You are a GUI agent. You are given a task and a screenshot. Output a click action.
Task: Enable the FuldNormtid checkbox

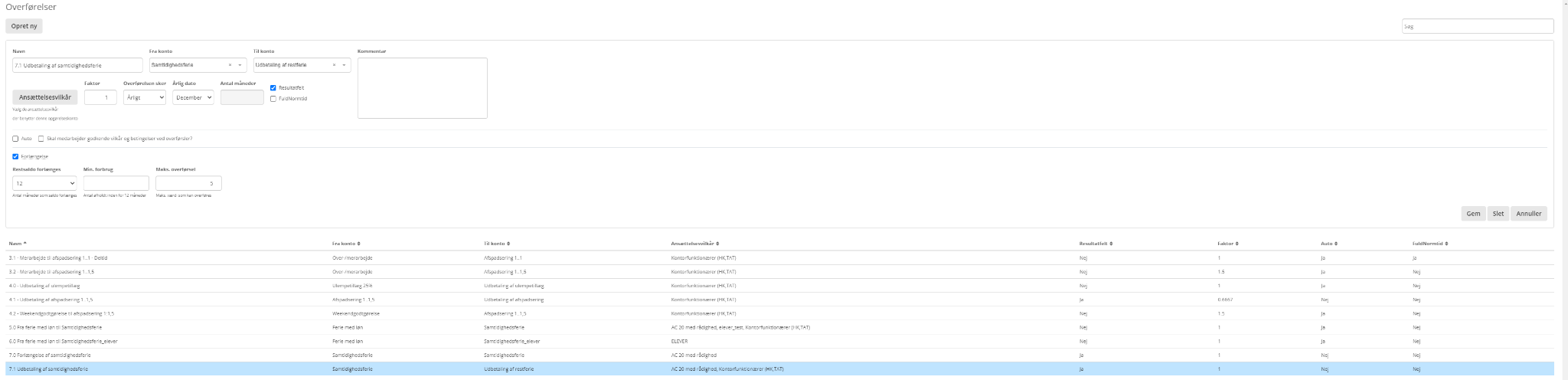273,99
